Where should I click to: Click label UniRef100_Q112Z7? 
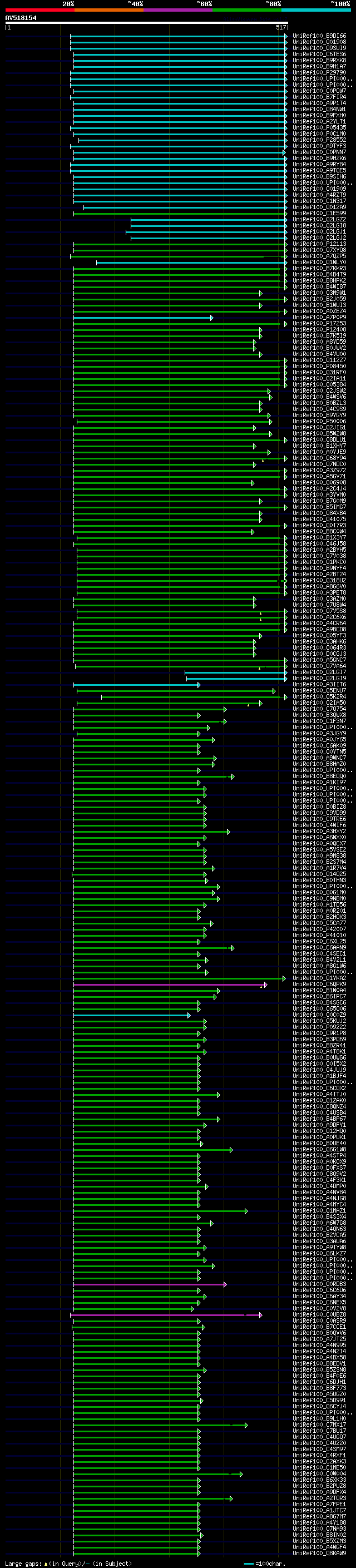click(319, 360)
